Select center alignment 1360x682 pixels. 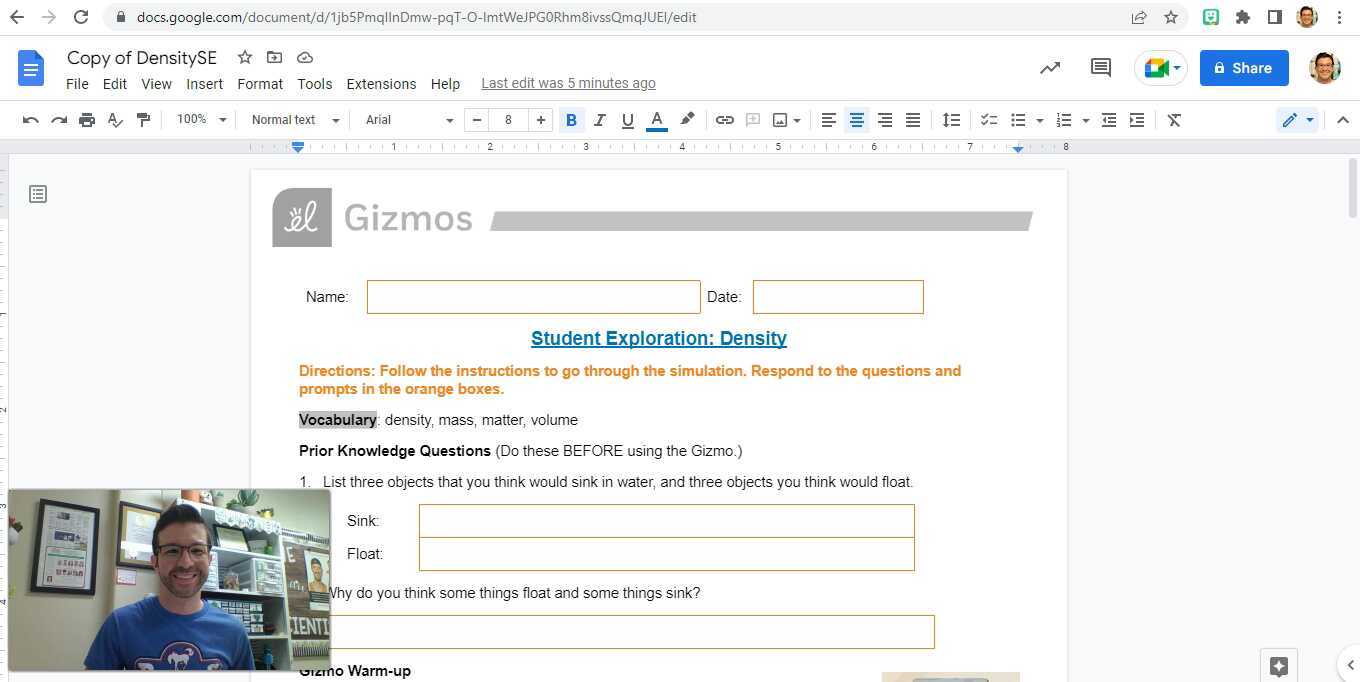coord(856,120)
